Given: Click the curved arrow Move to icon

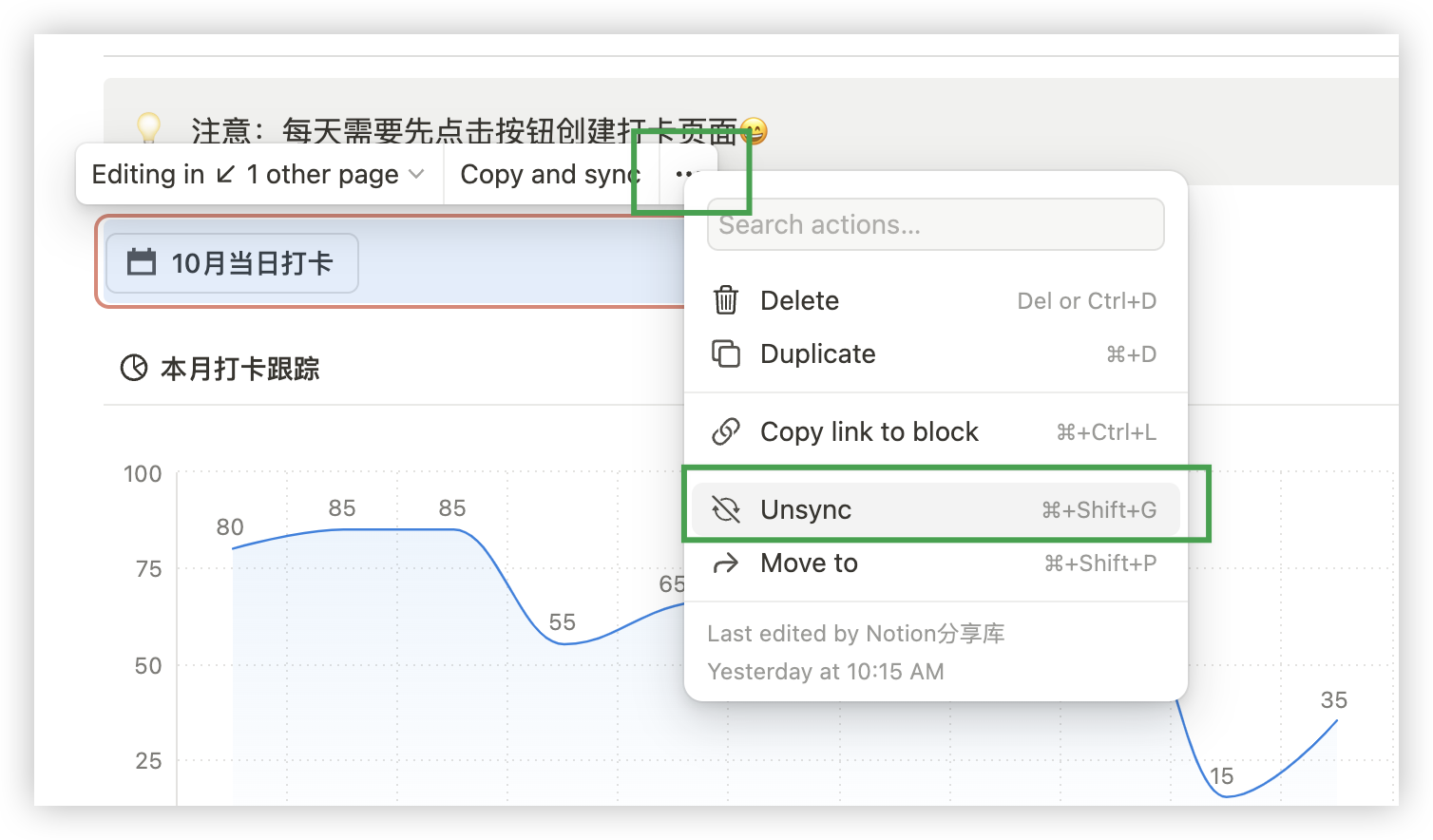Looking at the screenshot, I should point(726,563).
